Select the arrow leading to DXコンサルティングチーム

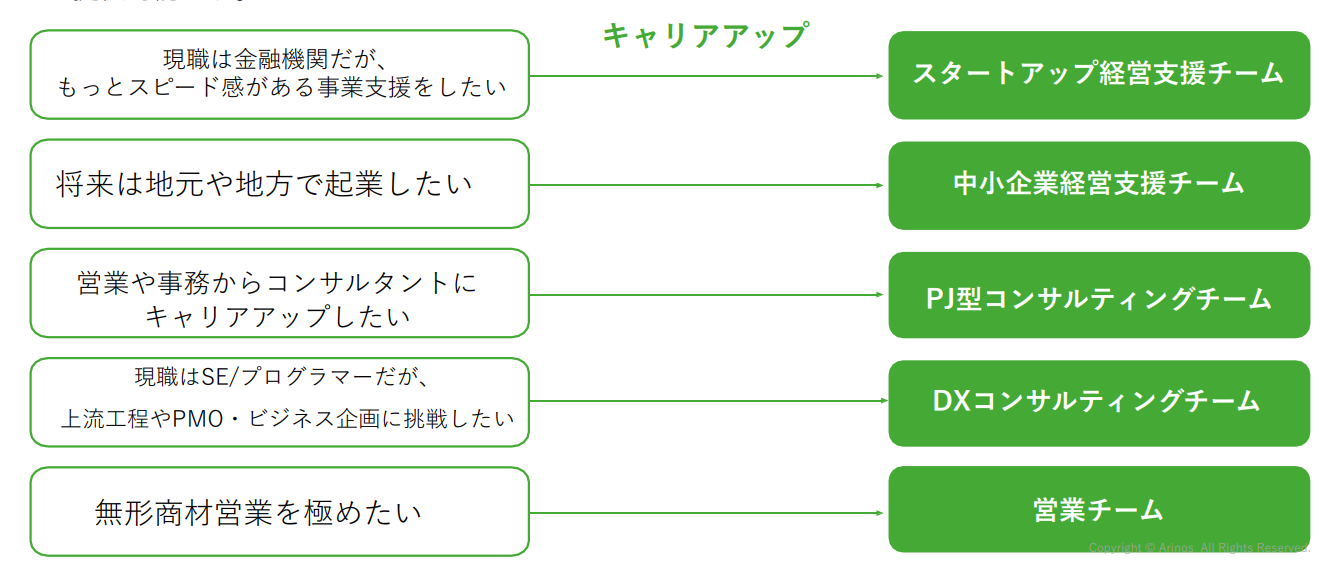click(x=707, y=401)
